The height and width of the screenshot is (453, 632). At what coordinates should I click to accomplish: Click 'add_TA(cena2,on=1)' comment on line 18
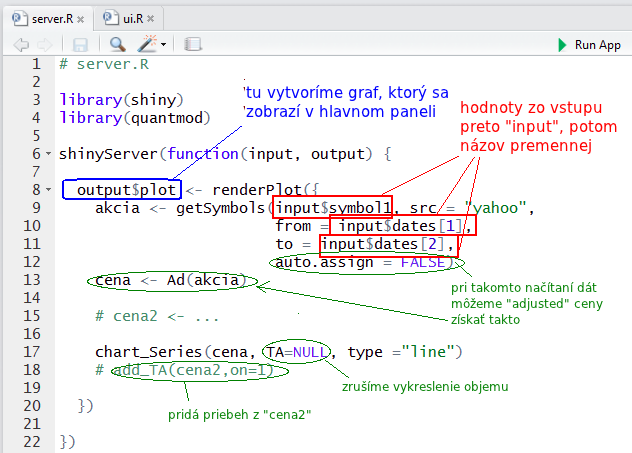195,370
